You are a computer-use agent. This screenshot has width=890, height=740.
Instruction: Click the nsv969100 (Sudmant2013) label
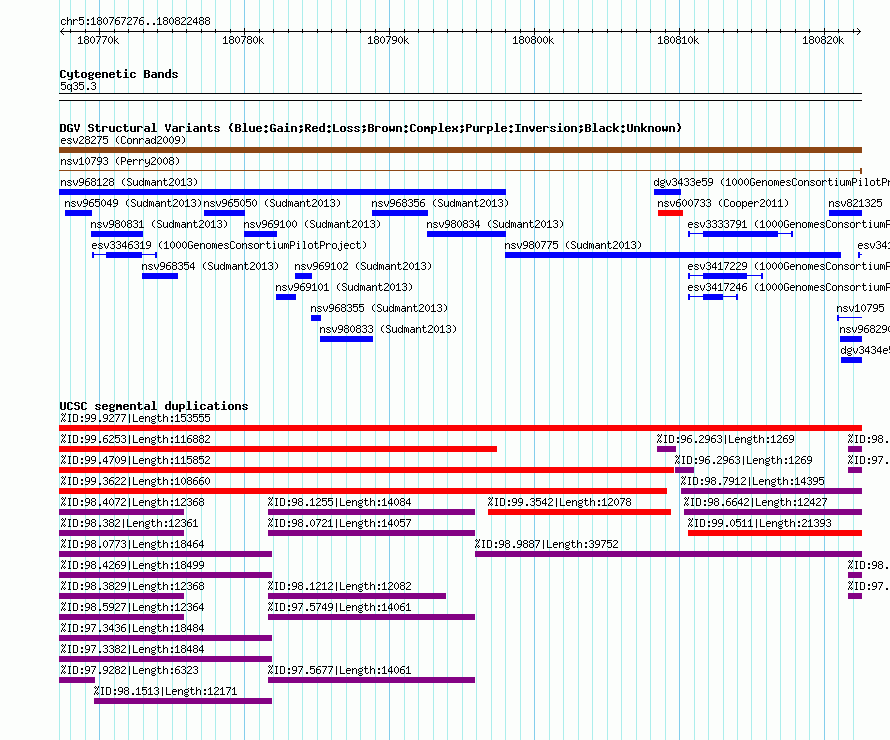pyautogui.click(x=312, y=224)
